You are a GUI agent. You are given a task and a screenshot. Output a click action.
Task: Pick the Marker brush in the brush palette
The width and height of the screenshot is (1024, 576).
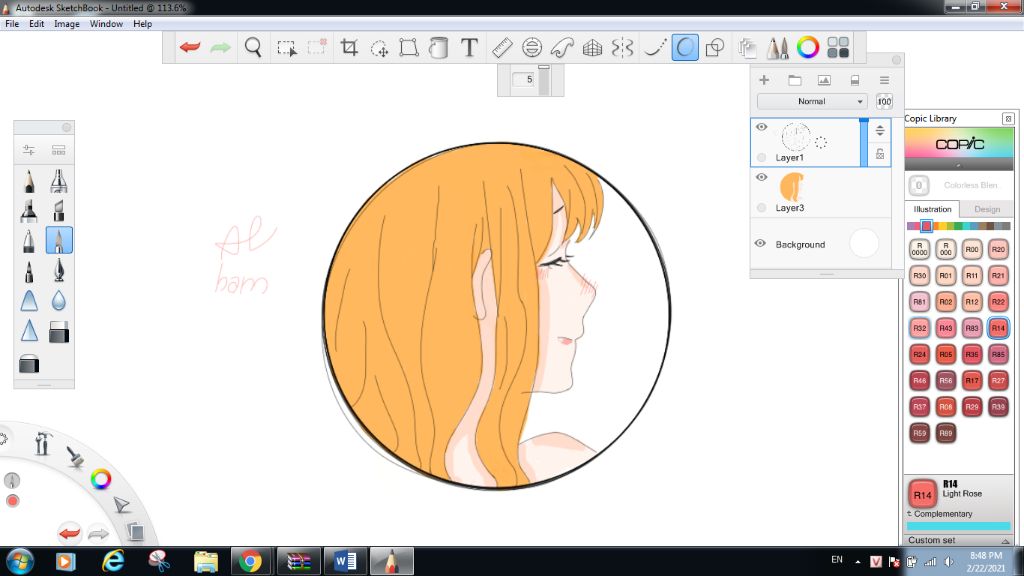29,210
